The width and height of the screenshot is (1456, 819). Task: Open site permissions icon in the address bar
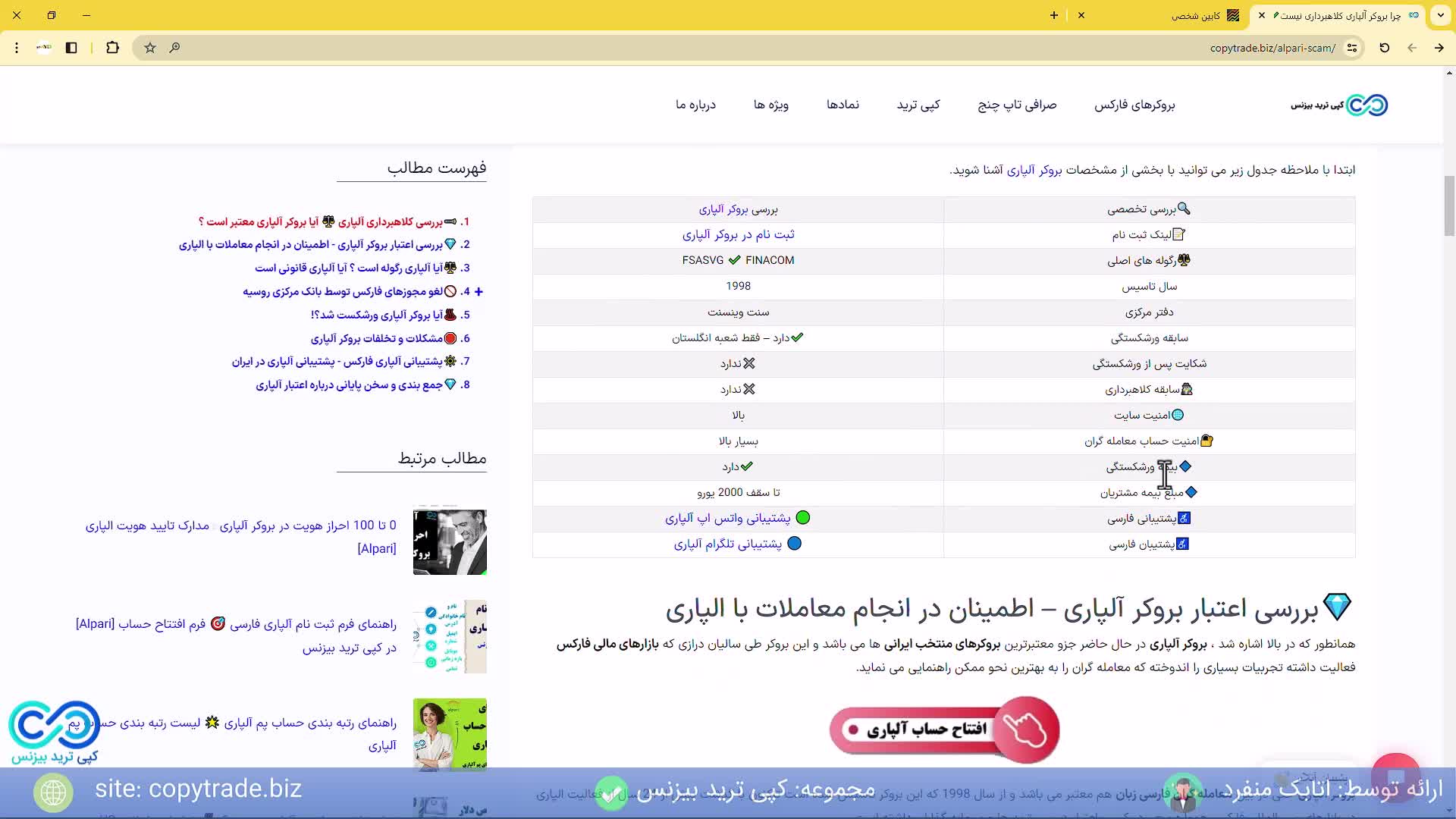point(1354,48)
